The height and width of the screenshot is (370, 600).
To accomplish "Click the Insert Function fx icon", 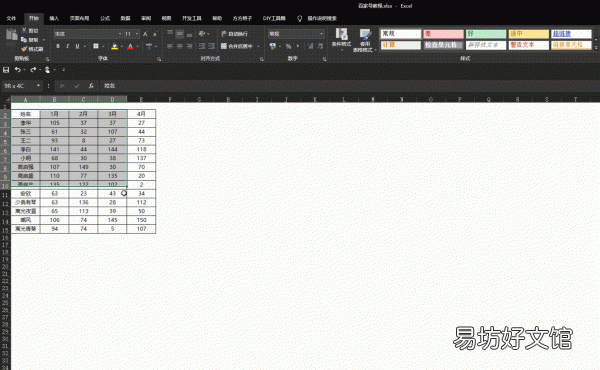I will [91, 86].
